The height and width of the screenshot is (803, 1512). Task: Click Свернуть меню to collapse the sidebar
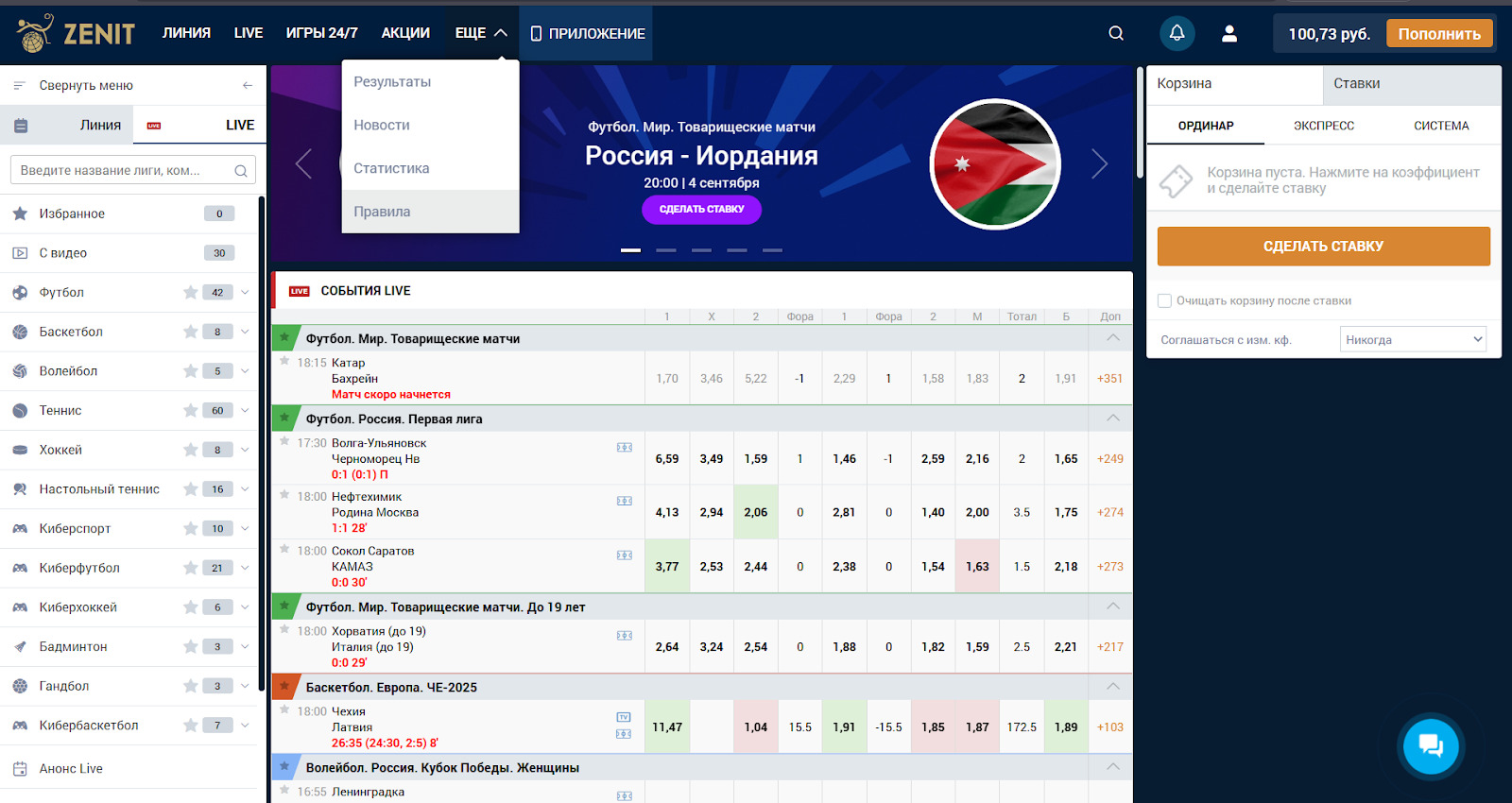coord(86,85)
